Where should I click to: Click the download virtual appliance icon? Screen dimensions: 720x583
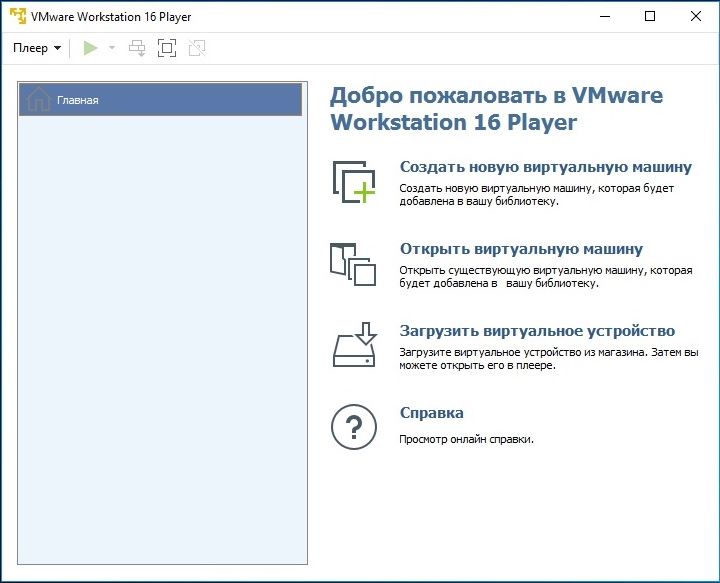coord(354,345)
